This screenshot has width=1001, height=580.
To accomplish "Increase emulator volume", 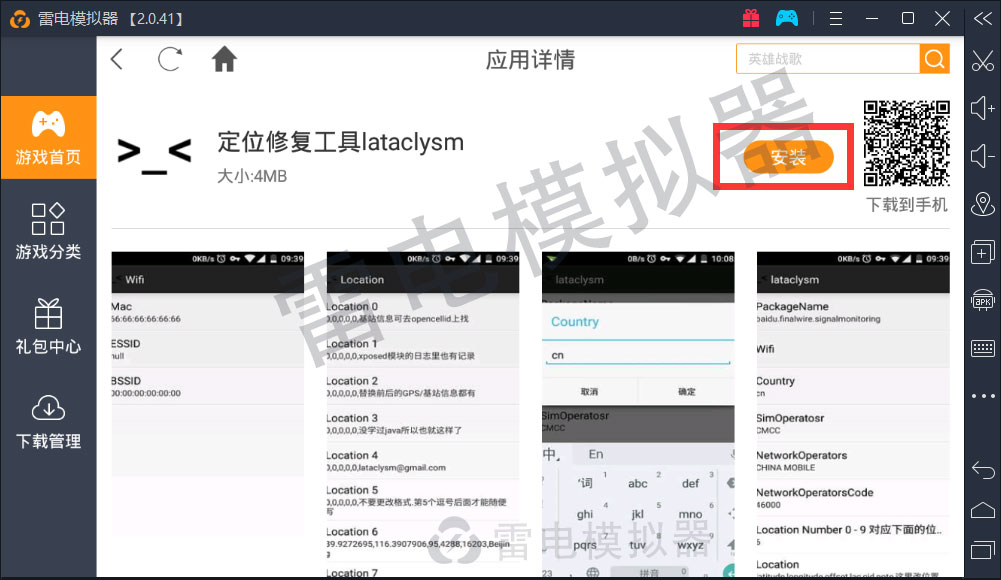I will pyautogui.click(x=982, y=107).
